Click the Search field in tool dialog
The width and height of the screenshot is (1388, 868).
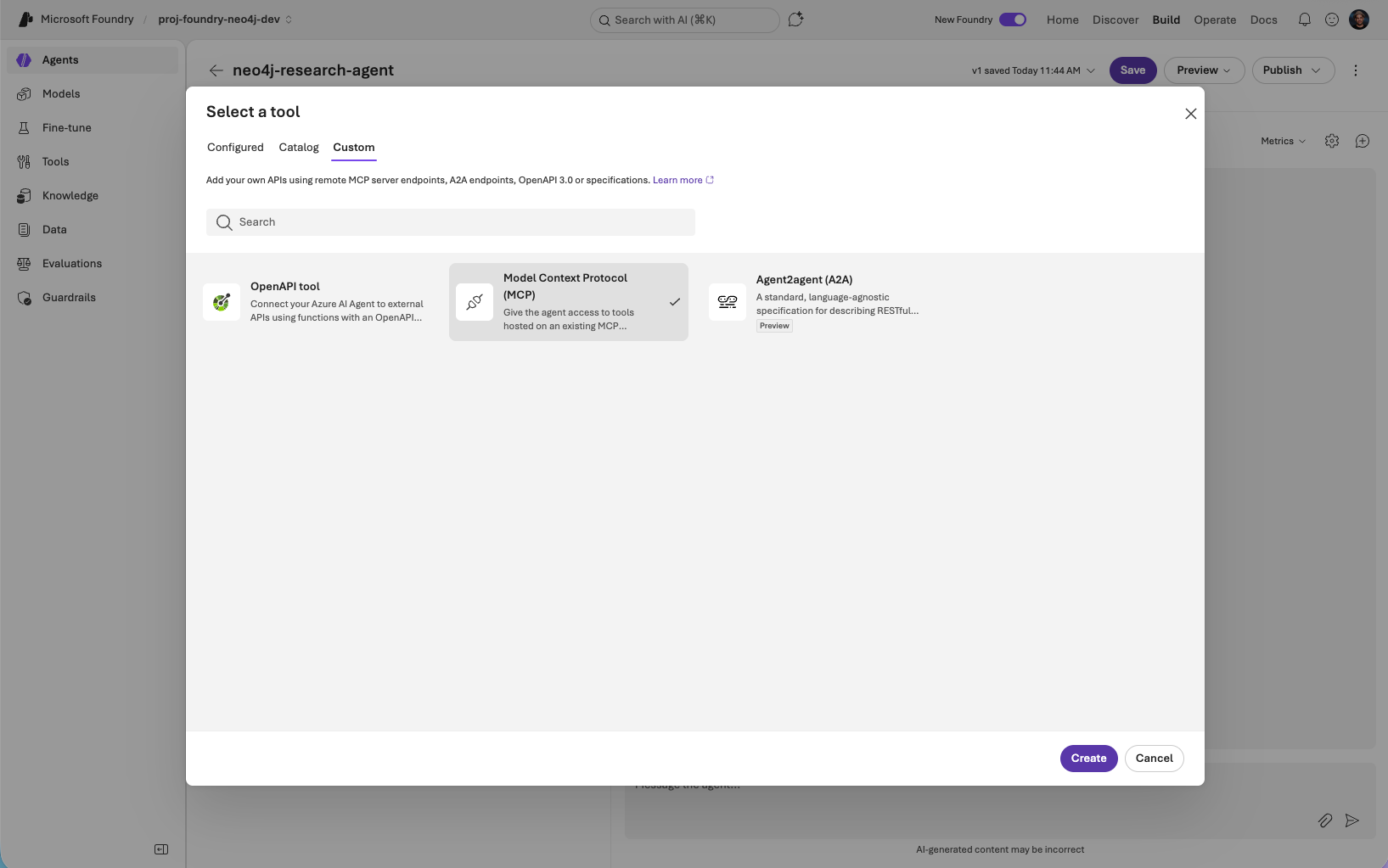pyautogui.click(x=451, y=222)
